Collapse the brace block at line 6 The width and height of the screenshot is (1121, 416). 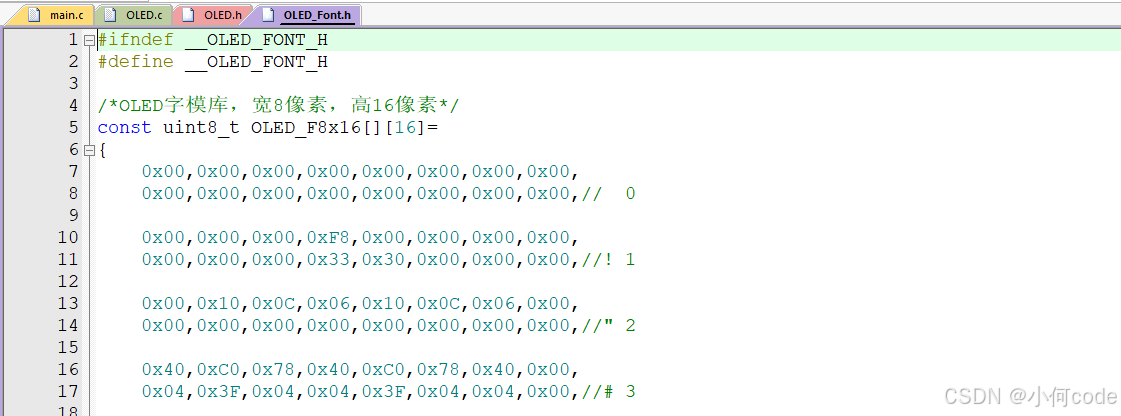click(x=89, y=150)
